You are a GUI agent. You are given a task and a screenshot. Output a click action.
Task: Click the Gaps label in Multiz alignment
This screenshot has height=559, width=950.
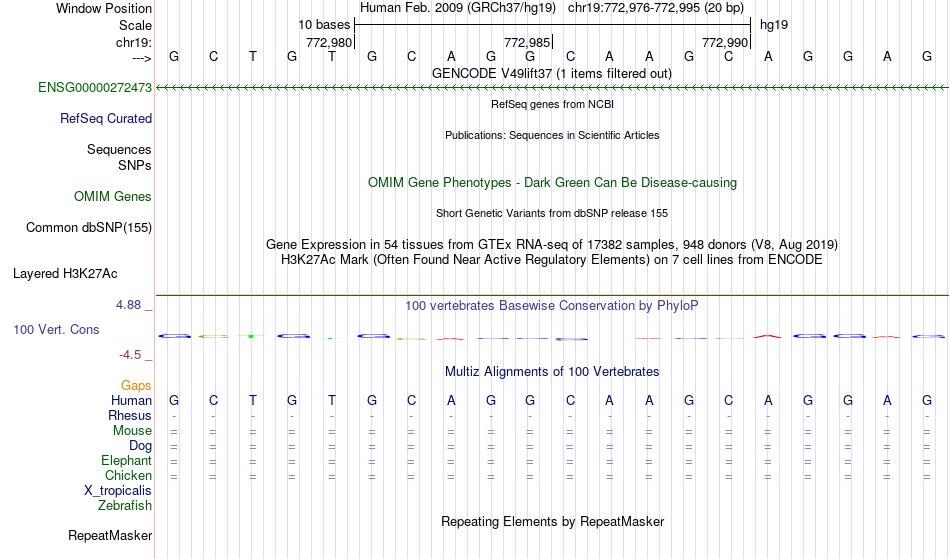[136, 385]
